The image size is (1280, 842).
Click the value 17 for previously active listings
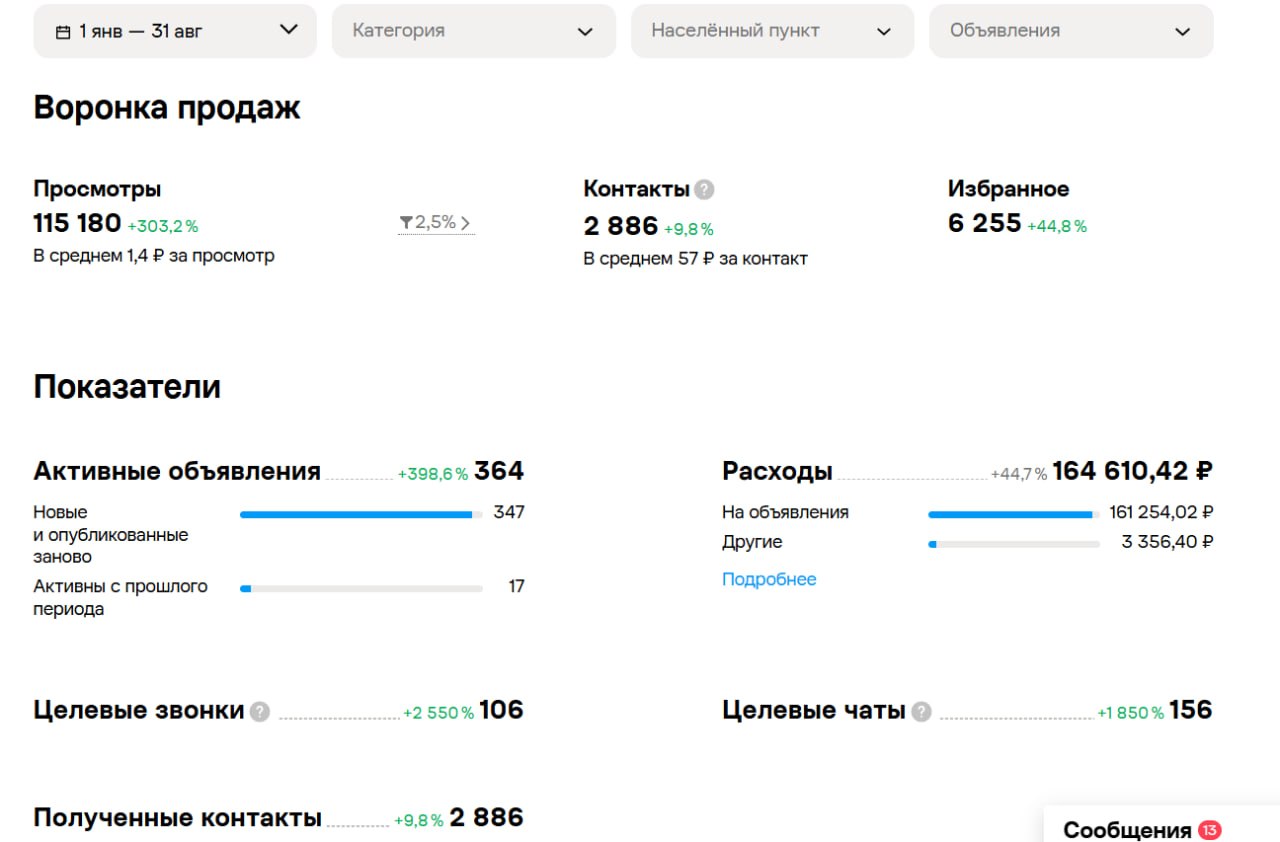tap(516, 587)
